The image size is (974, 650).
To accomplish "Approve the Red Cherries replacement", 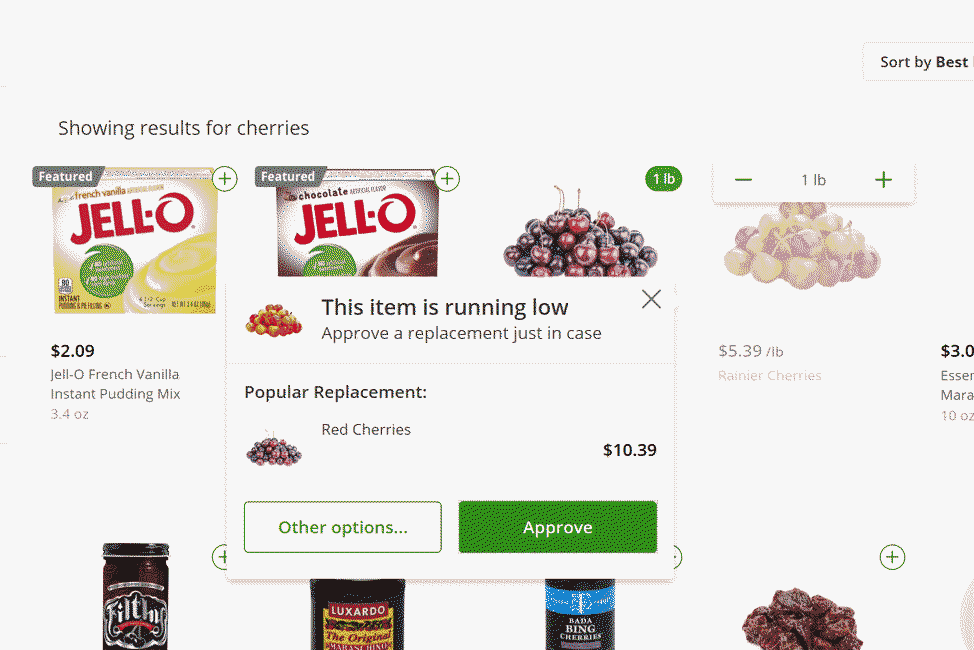I will [x=557, y=527].
